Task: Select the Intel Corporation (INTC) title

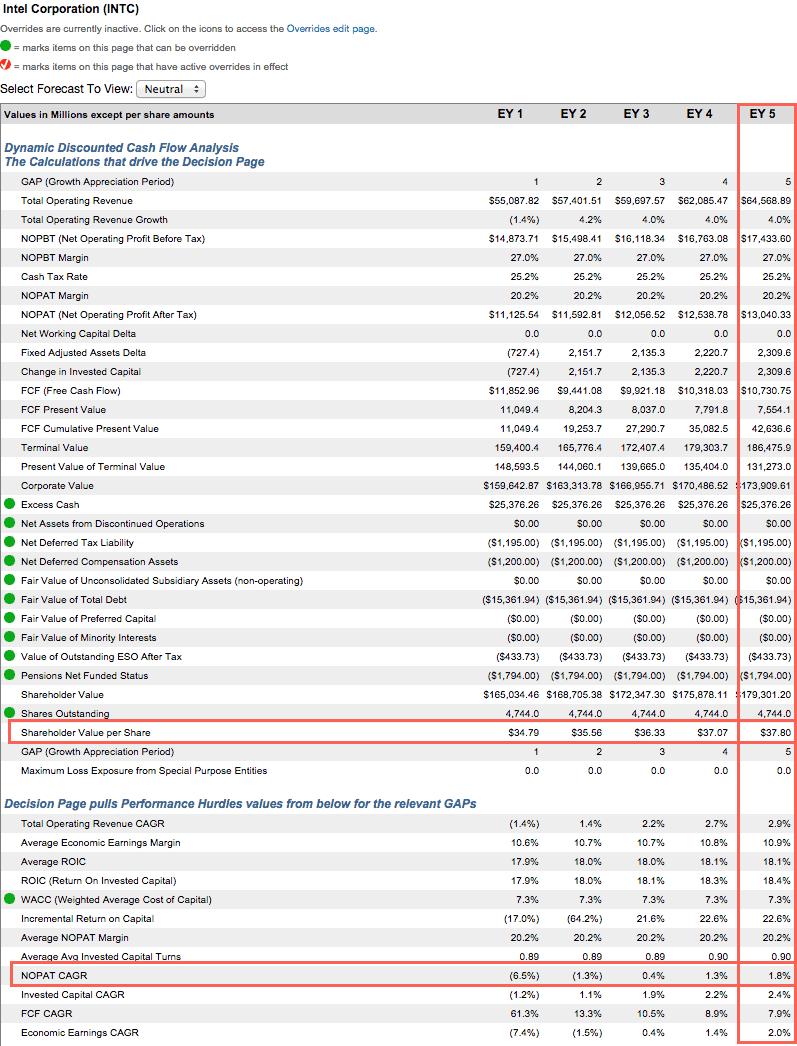Action: point(69,9)
